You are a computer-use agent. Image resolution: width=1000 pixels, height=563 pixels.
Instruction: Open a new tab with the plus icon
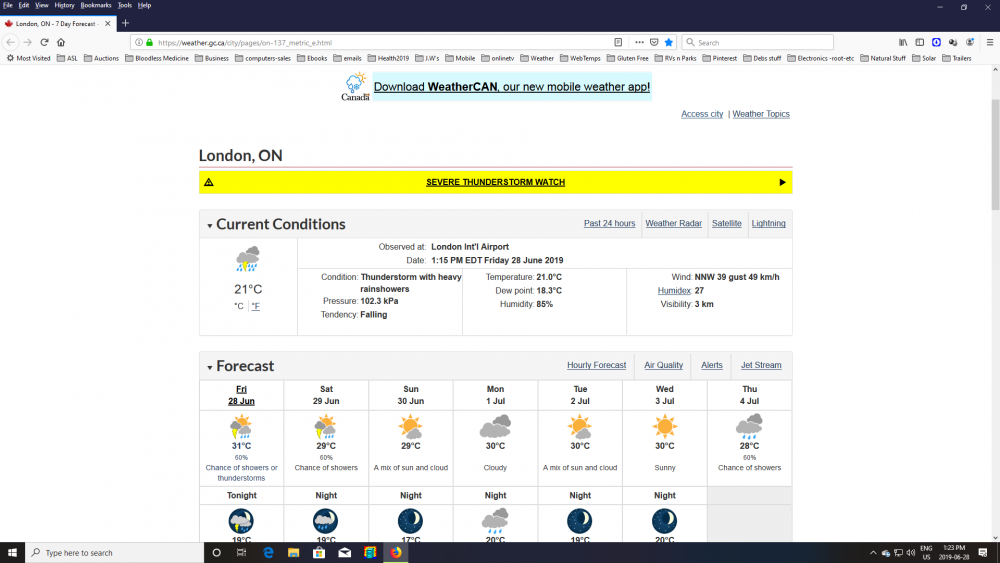(125, 22)
